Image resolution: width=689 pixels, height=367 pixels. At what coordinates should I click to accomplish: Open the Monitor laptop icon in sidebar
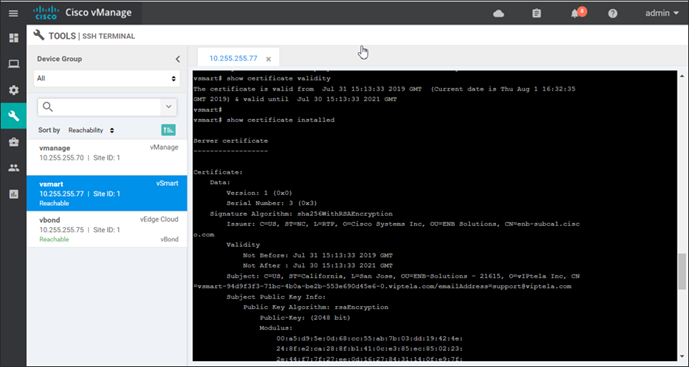pos(14,65)
